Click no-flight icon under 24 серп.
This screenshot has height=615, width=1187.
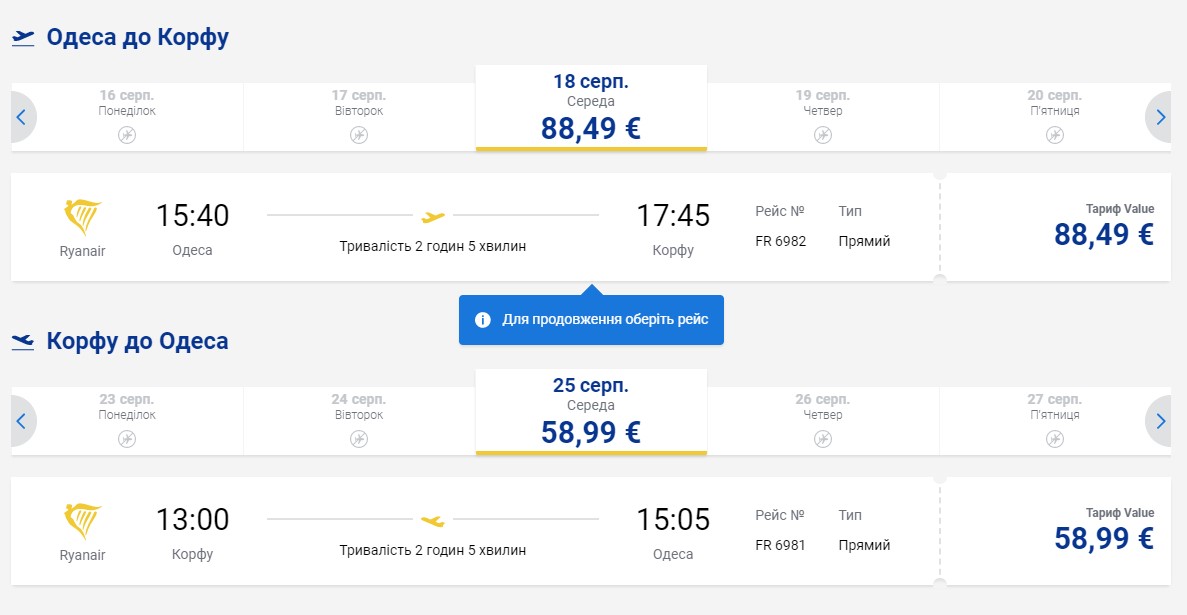[359, 439]
